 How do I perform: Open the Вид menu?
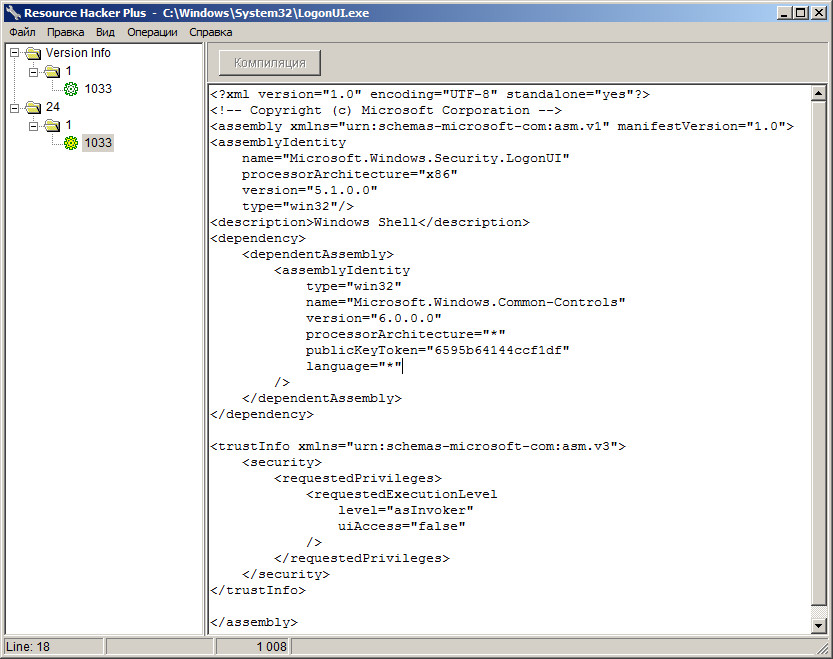[x=105, y=32]
